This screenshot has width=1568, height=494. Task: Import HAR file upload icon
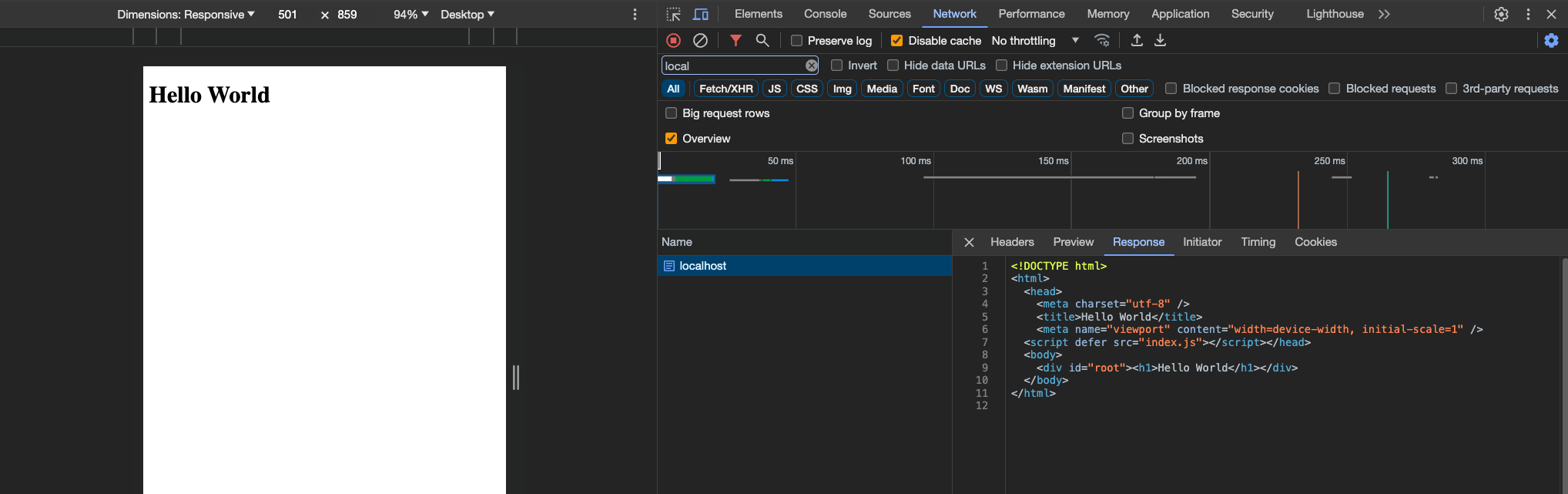(1137, 40)
